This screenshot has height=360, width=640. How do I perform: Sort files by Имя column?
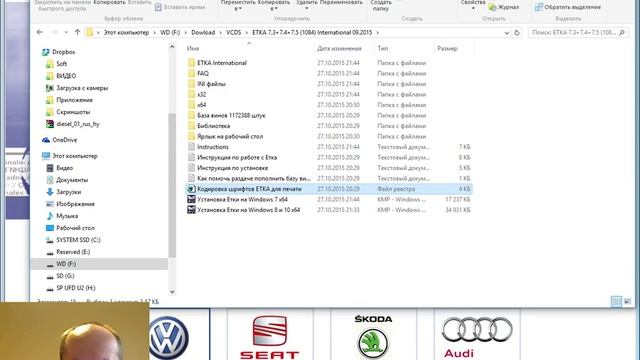coord(193,49)
